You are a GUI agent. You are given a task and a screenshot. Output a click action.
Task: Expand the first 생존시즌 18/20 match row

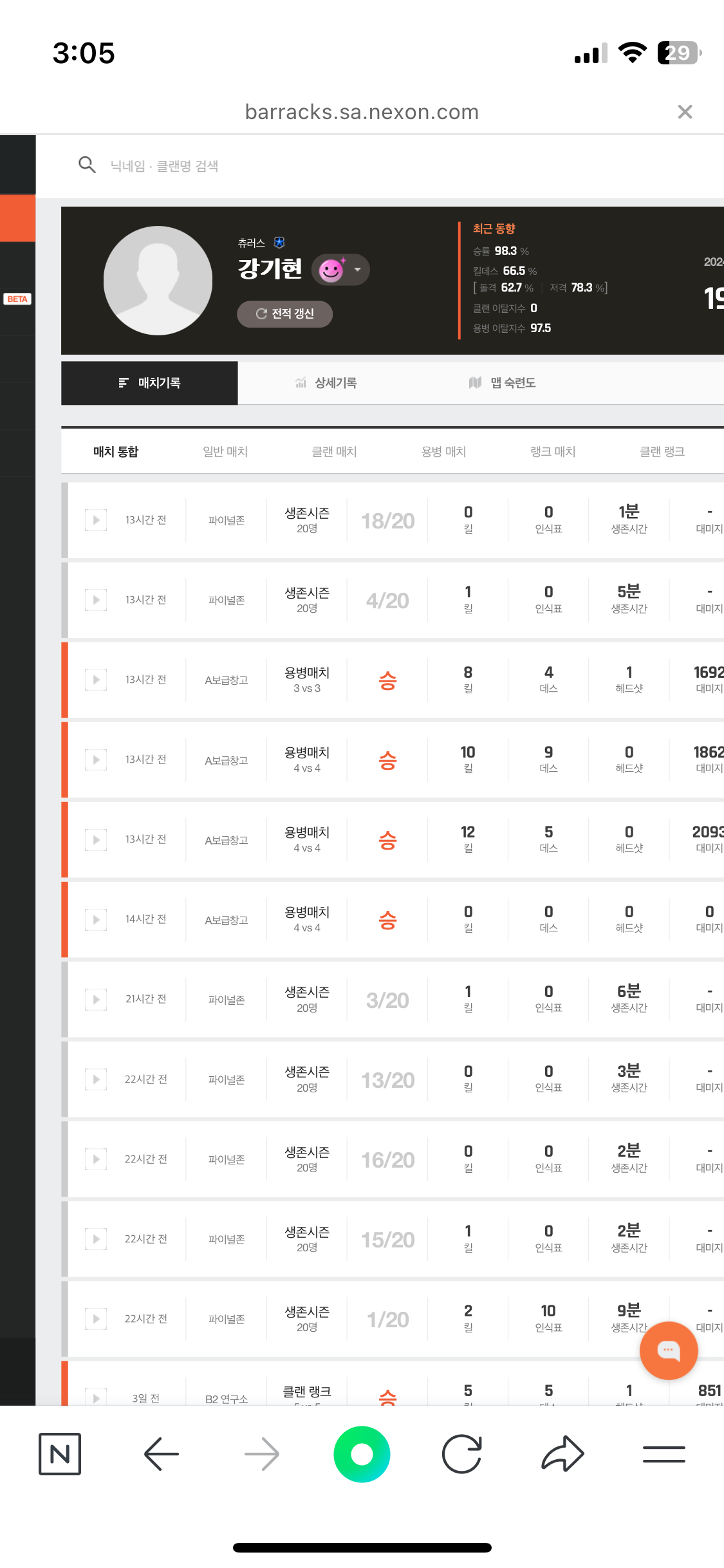pyautogui.click(x=96, y=519)
